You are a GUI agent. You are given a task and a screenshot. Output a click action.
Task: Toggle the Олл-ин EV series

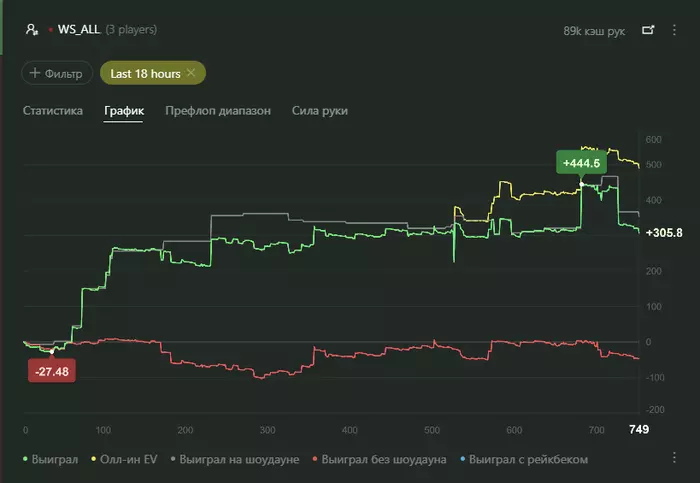pyautogui.click(x=125, y=459)
